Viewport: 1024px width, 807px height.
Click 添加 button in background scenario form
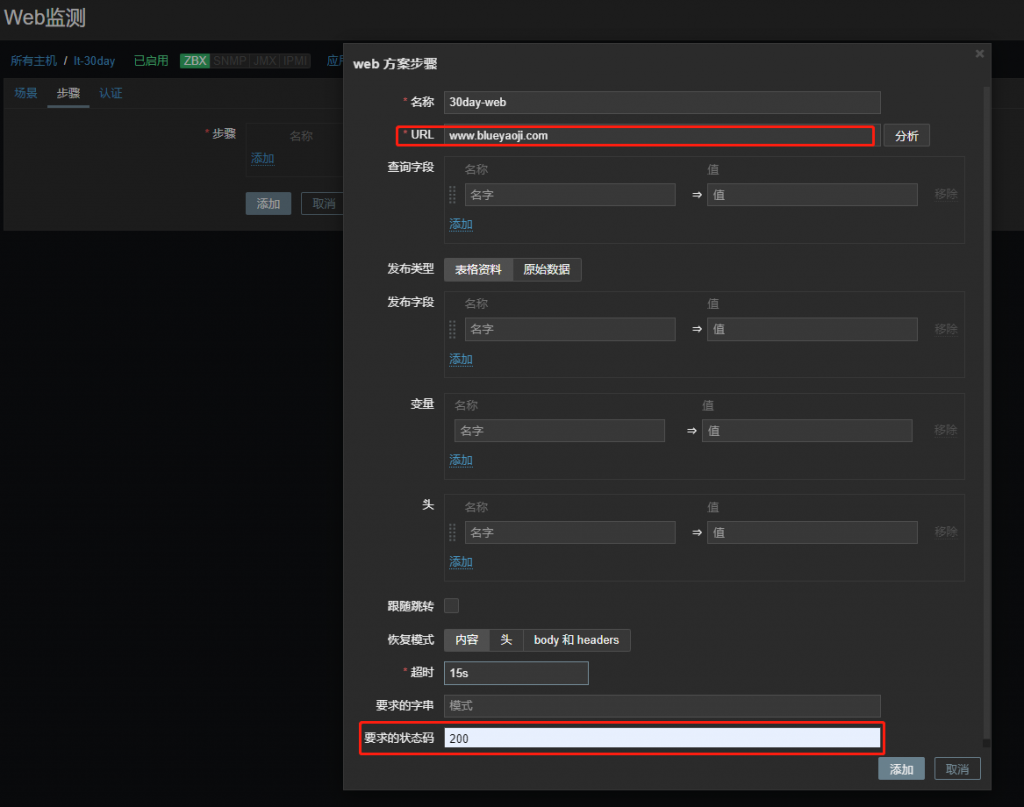pos(268,204)
